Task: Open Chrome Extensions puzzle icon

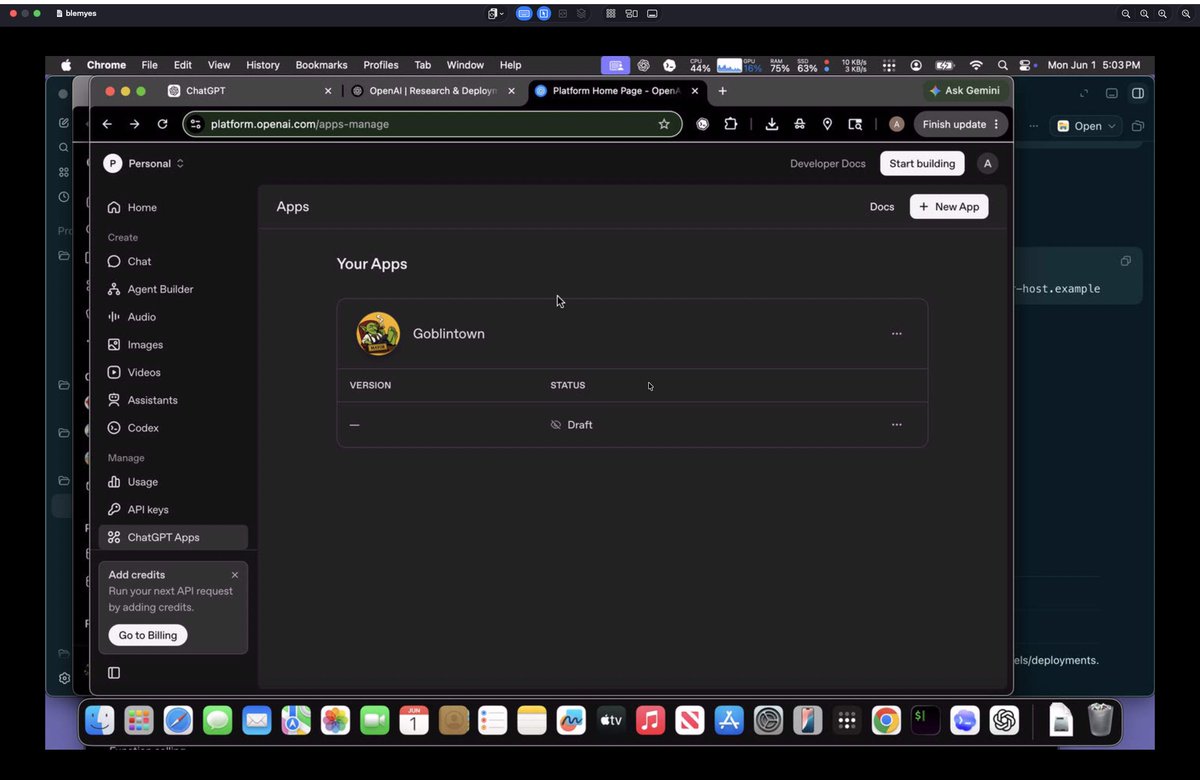Action: point(731,124)
